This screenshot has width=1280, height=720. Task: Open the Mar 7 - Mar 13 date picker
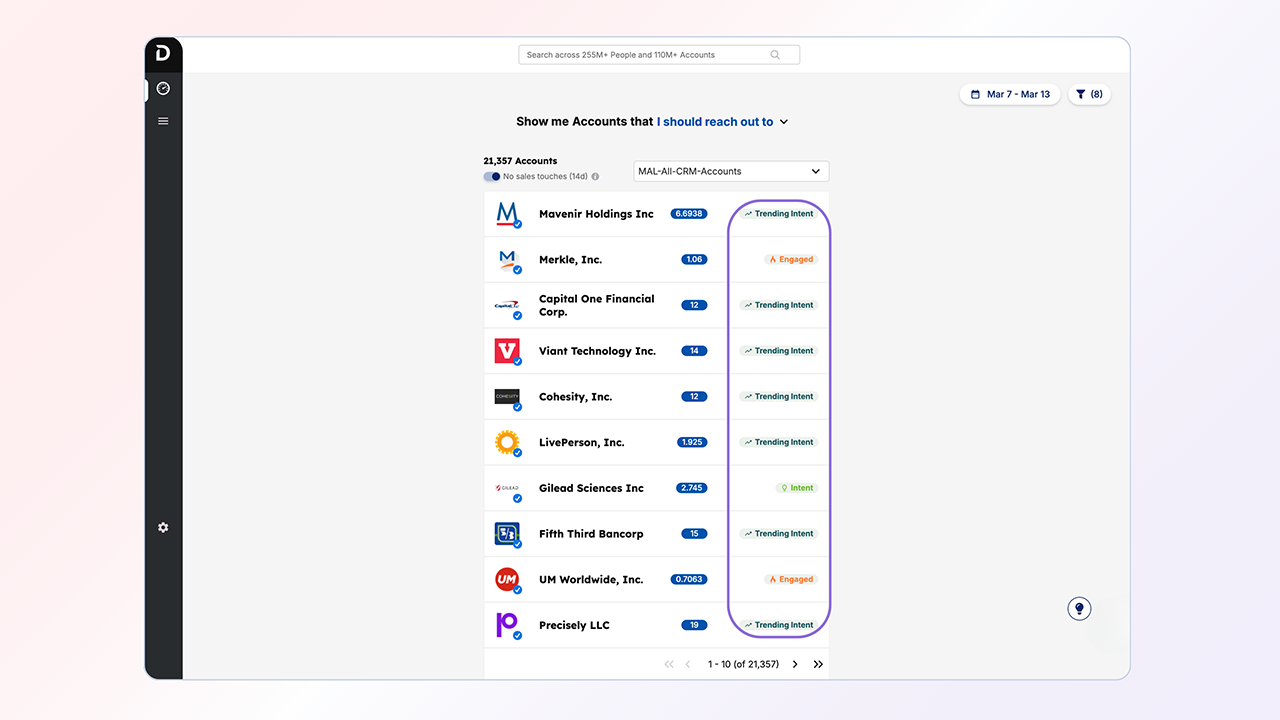pyautogui.click(x=1009, y=94)
